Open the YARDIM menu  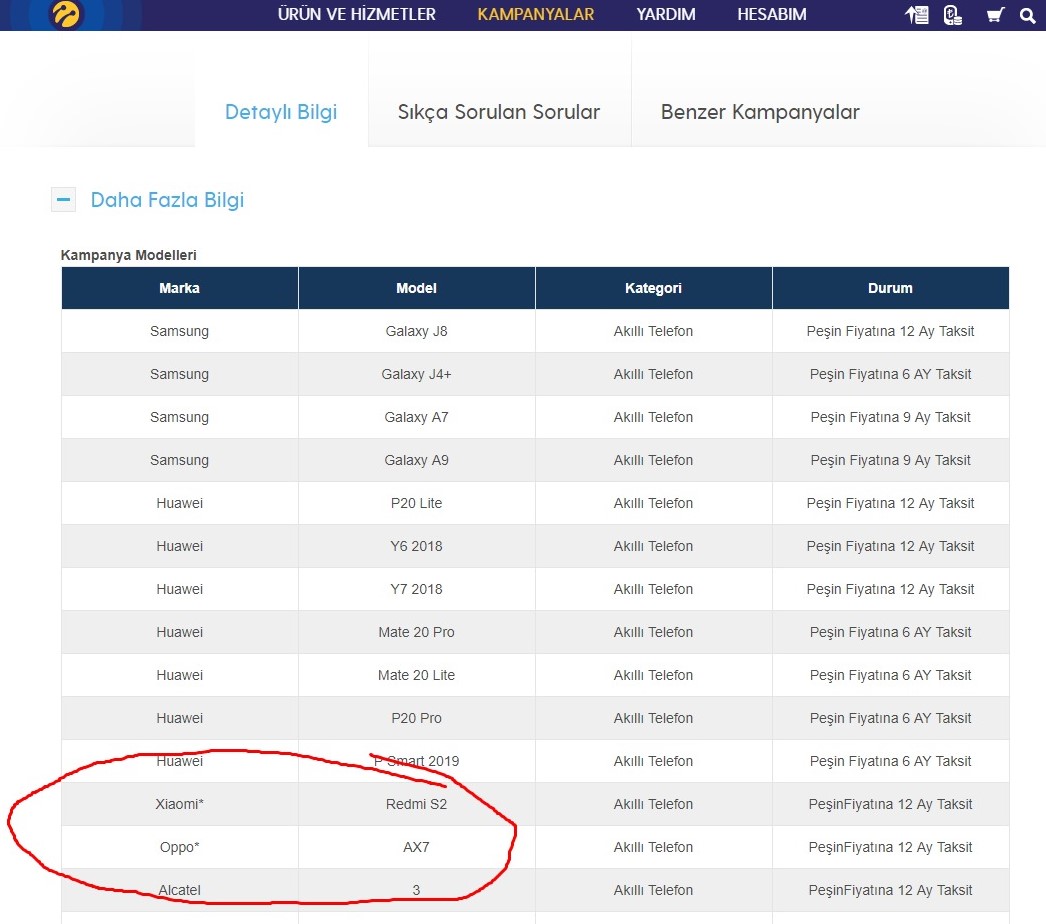pos(666,14)
